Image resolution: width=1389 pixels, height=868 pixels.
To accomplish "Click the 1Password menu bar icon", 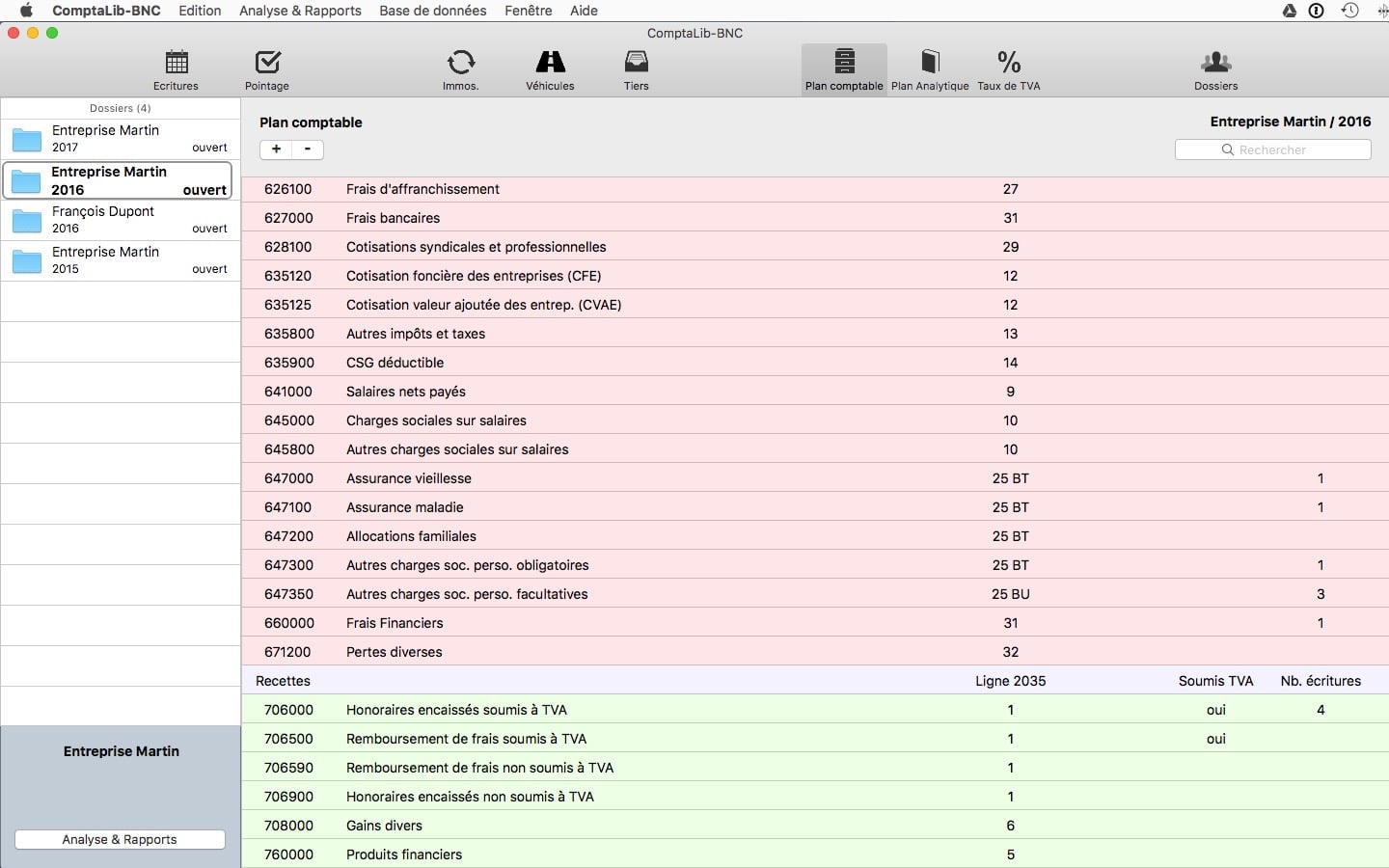I will 1317,11.
